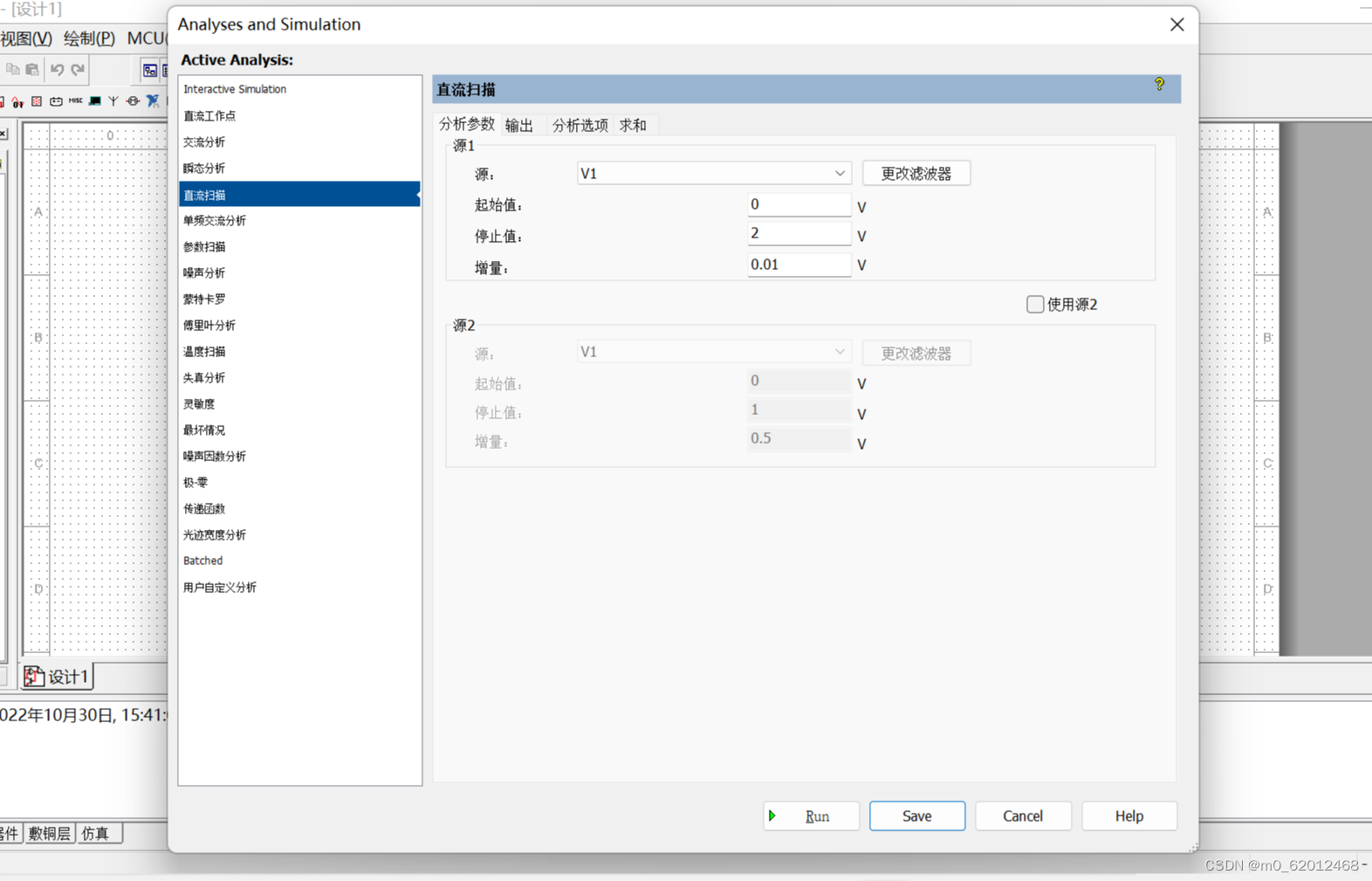
Task: Click the 停止值 field in 源1
Action: [799, 233]
